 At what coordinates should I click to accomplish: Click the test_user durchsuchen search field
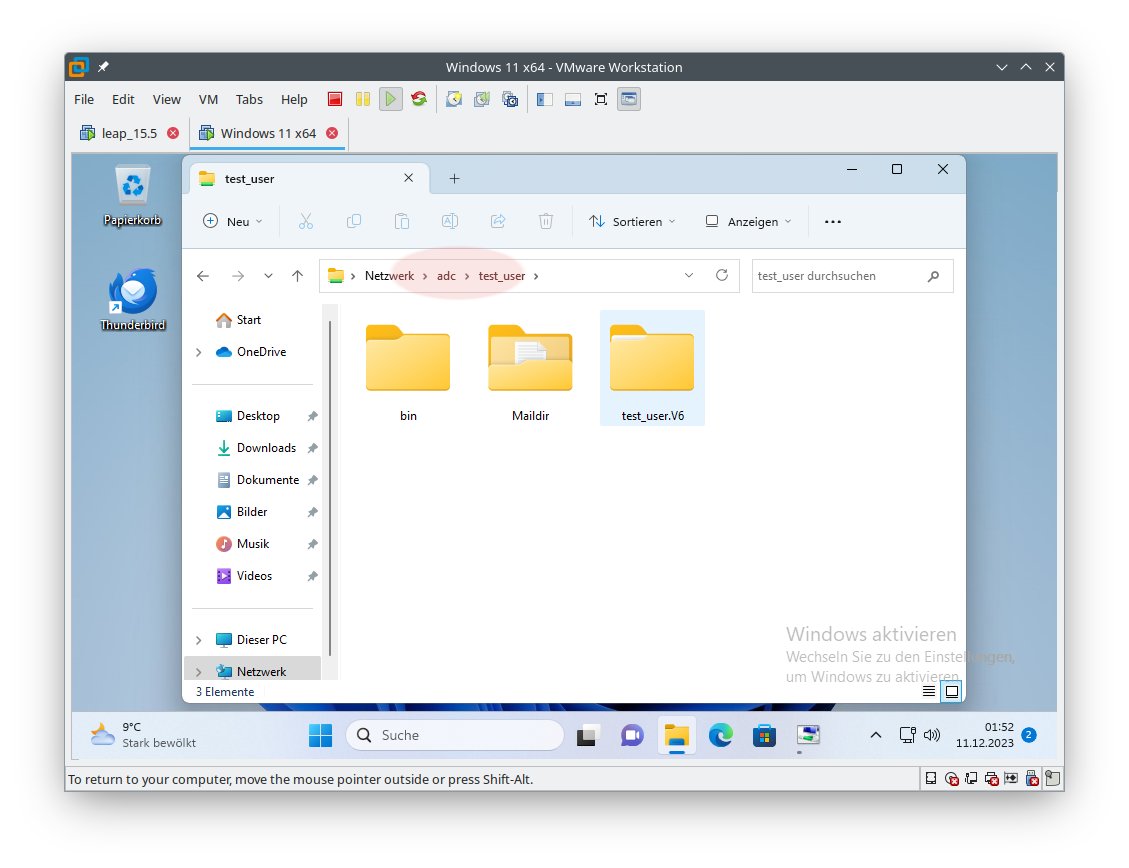[x=838, y=276]
